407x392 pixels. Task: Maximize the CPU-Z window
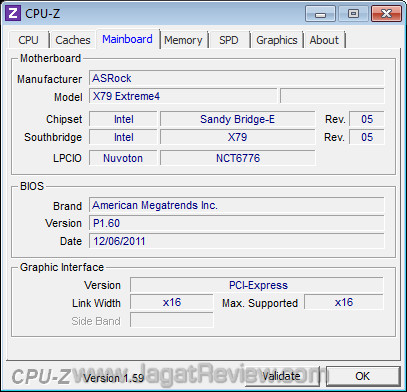(353, 14)
